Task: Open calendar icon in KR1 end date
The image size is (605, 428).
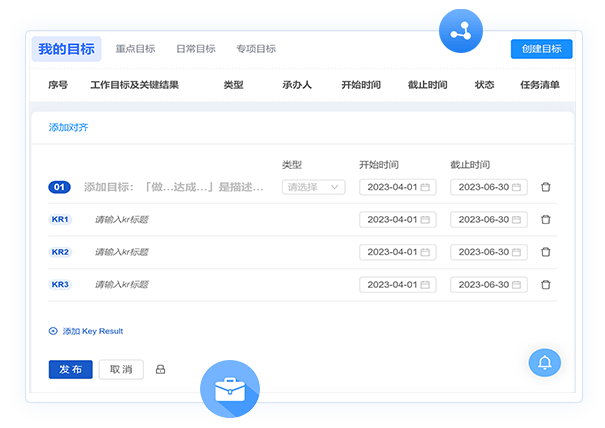Action: coord(516,220)
